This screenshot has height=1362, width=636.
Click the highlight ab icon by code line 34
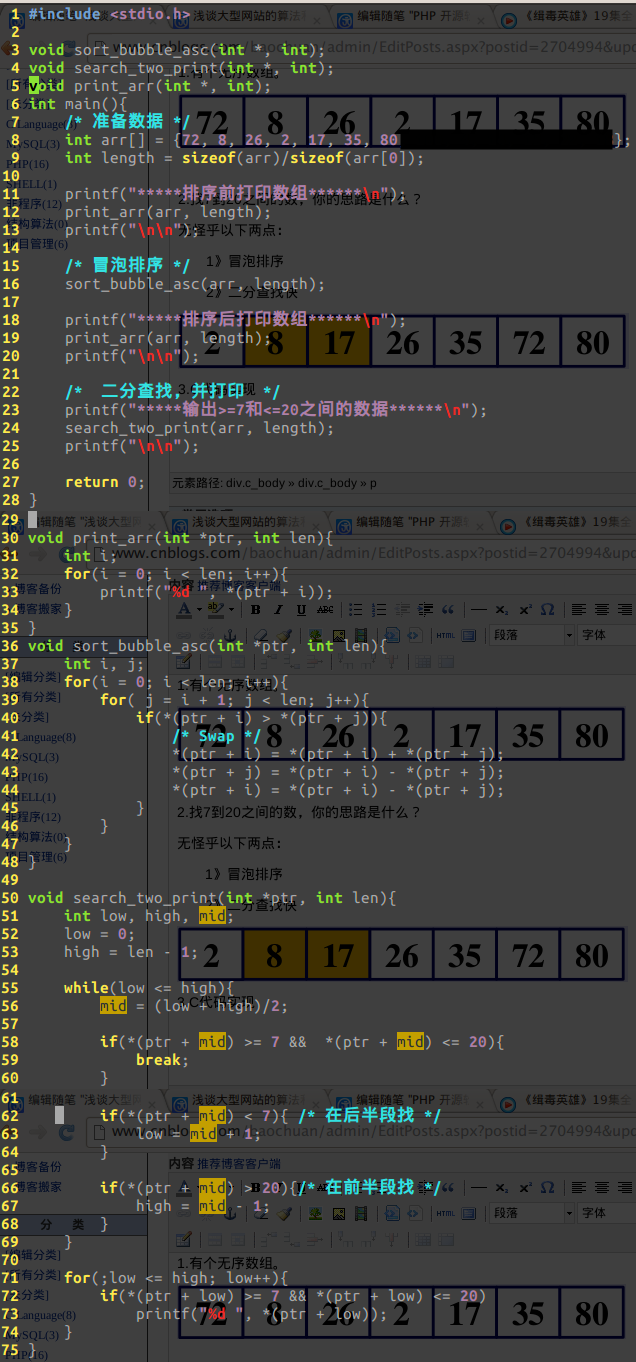(214, 609)
